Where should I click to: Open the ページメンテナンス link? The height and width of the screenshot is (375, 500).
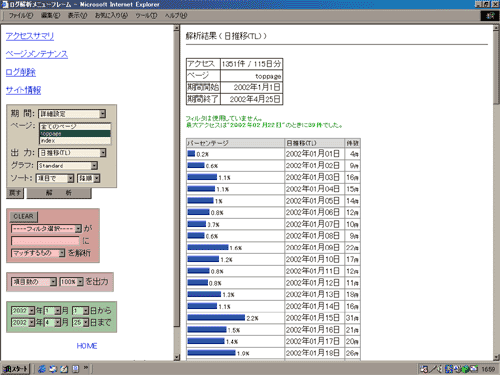(37, 54)
